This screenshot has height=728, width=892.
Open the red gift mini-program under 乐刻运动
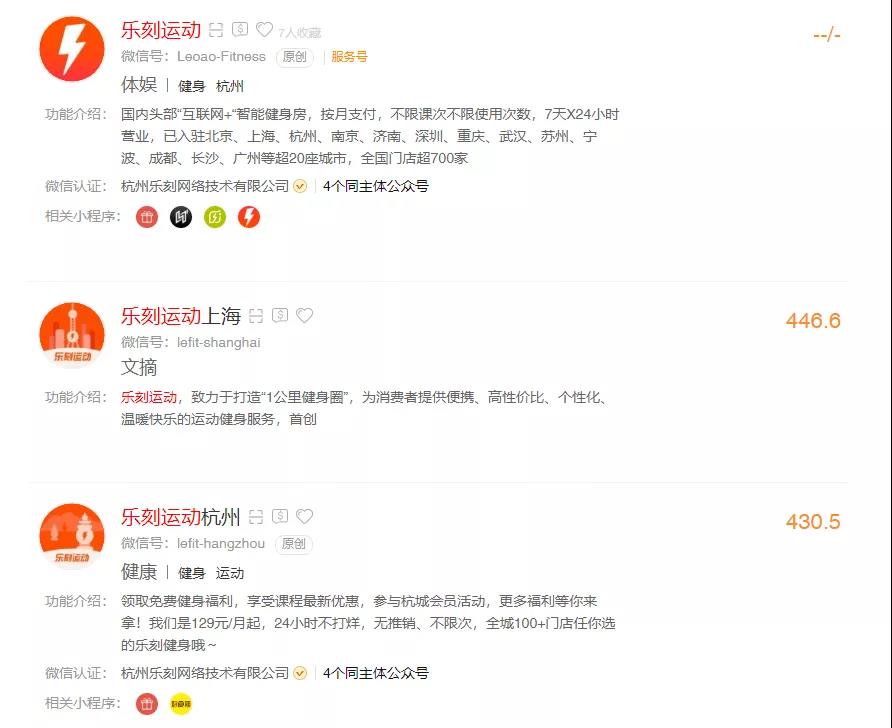(147, 217)
